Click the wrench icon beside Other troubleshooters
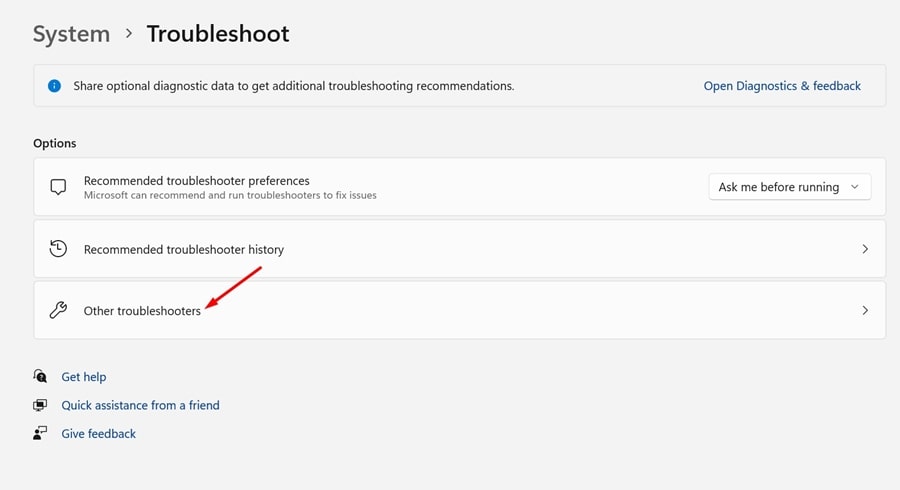 coord(58,311)
